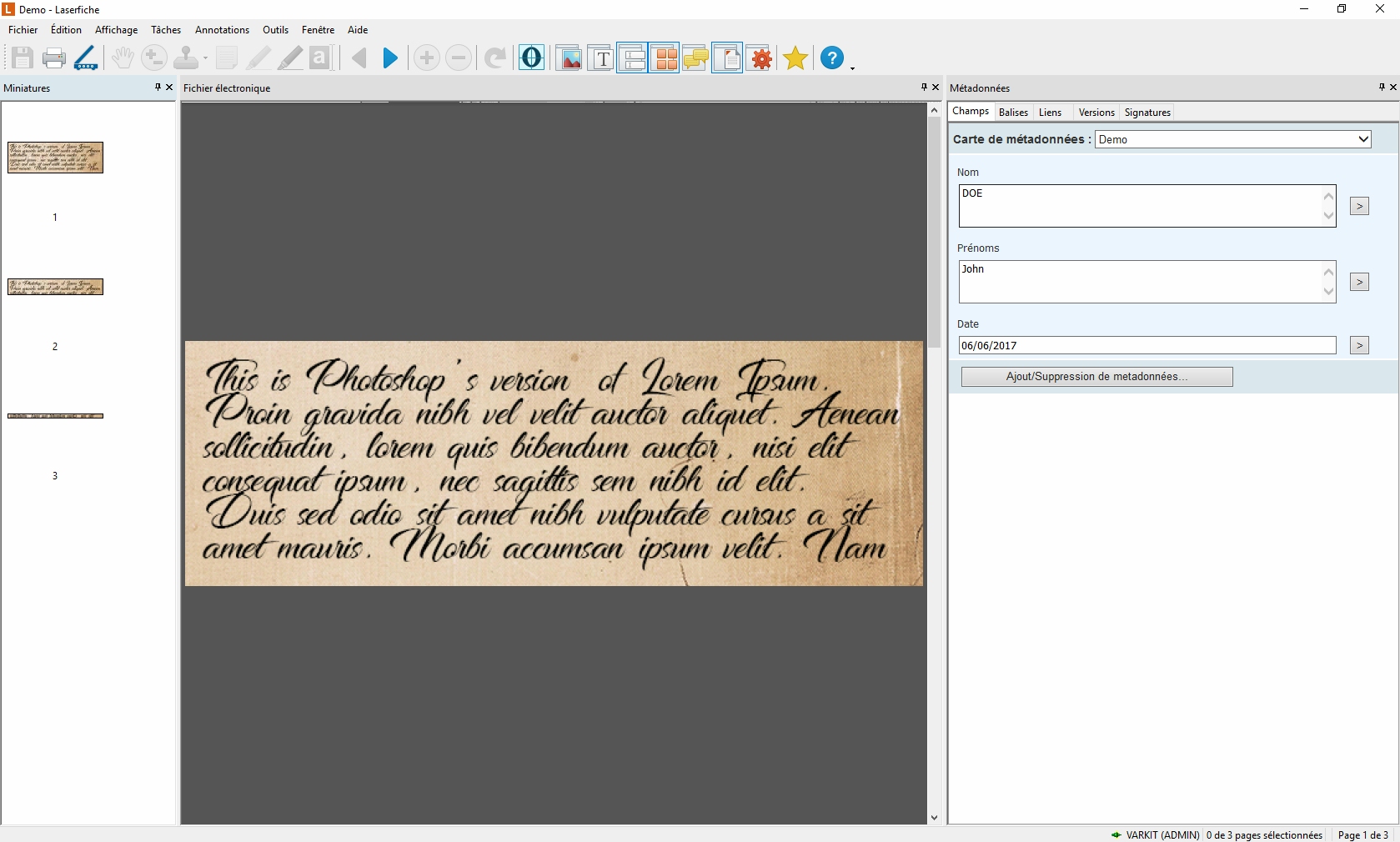Expand the arrow button beside Date field
This screenshot has height=842, width=1400.
coord(1359,345)
